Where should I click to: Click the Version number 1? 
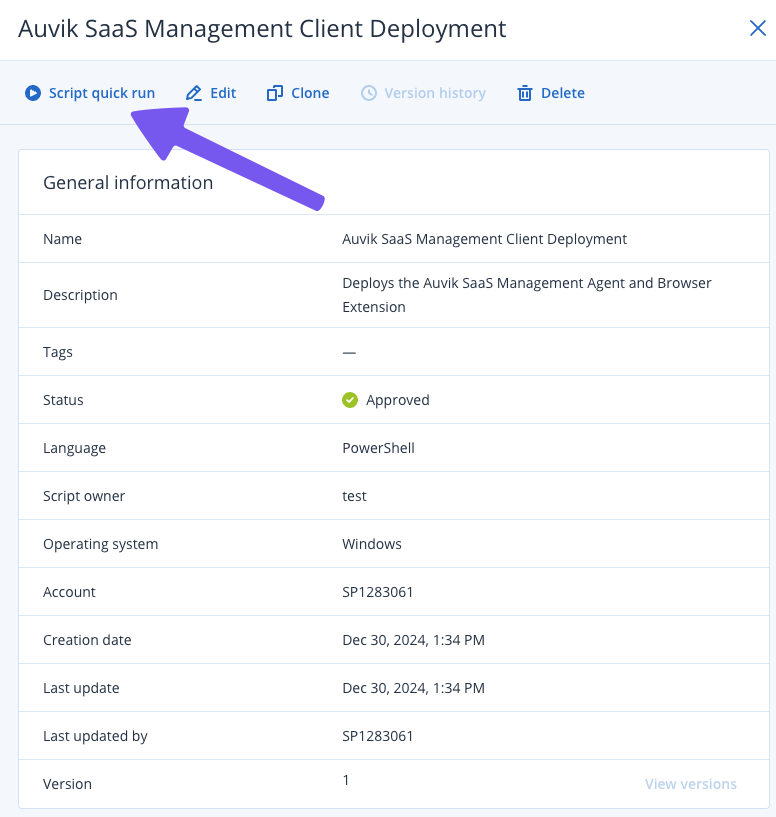click(346, 780)
